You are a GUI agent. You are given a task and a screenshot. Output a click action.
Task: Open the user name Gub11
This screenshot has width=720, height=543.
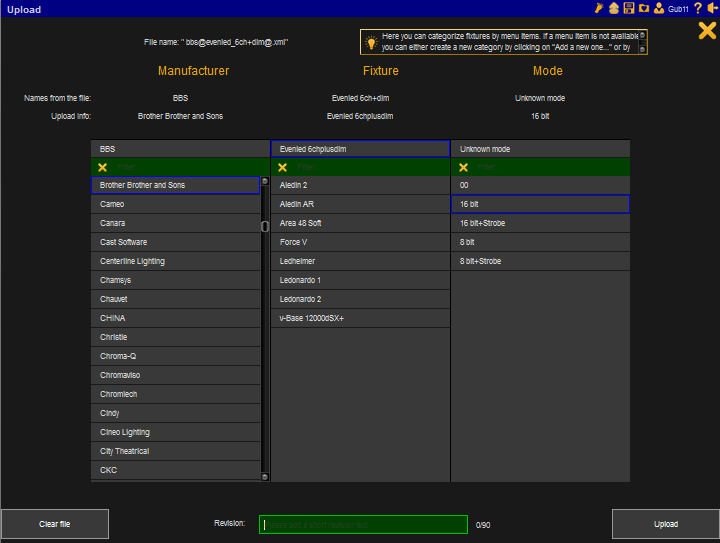678,9
